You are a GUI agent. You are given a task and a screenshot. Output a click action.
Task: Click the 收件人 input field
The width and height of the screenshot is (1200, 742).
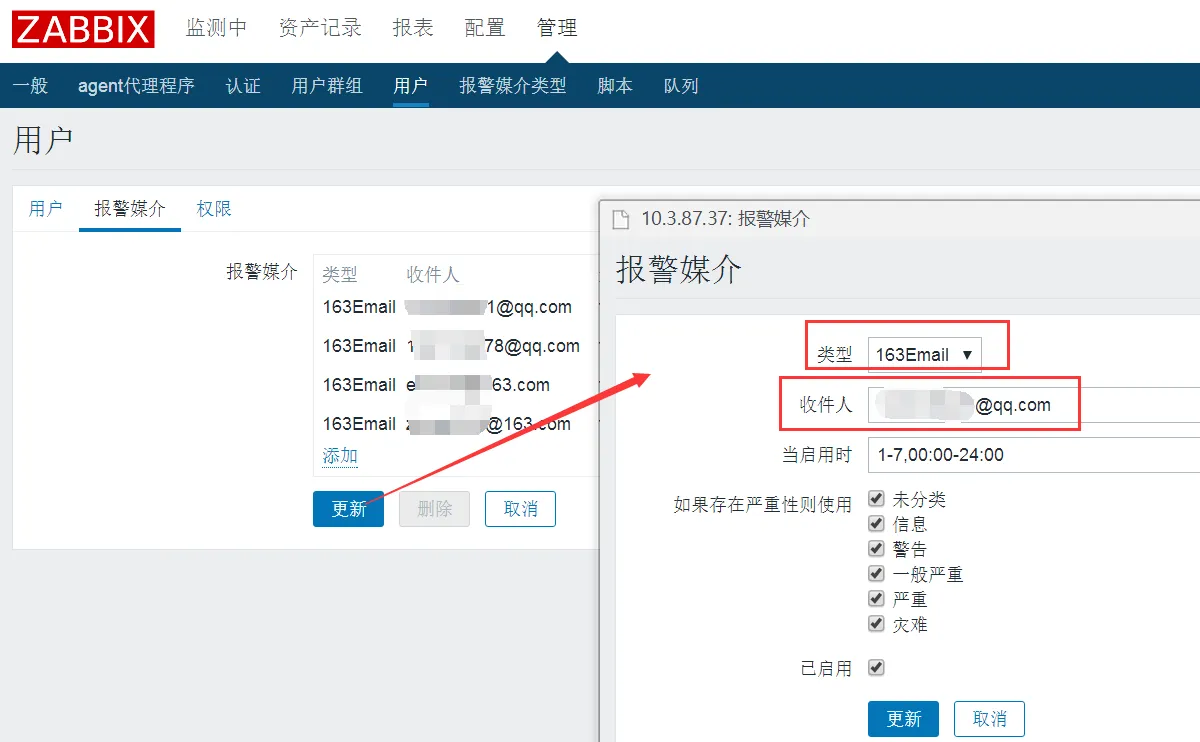pos(1034,405)
